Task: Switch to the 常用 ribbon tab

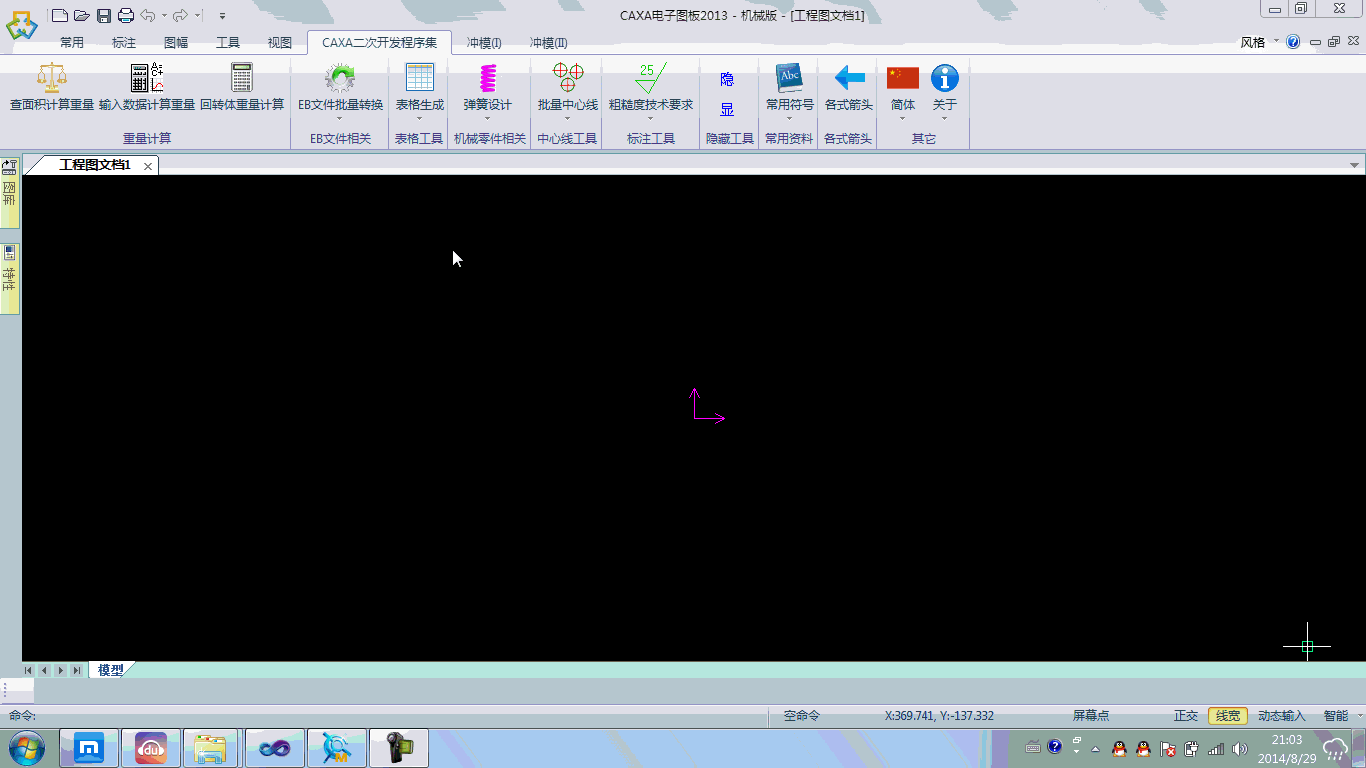Action: point(72,43)
